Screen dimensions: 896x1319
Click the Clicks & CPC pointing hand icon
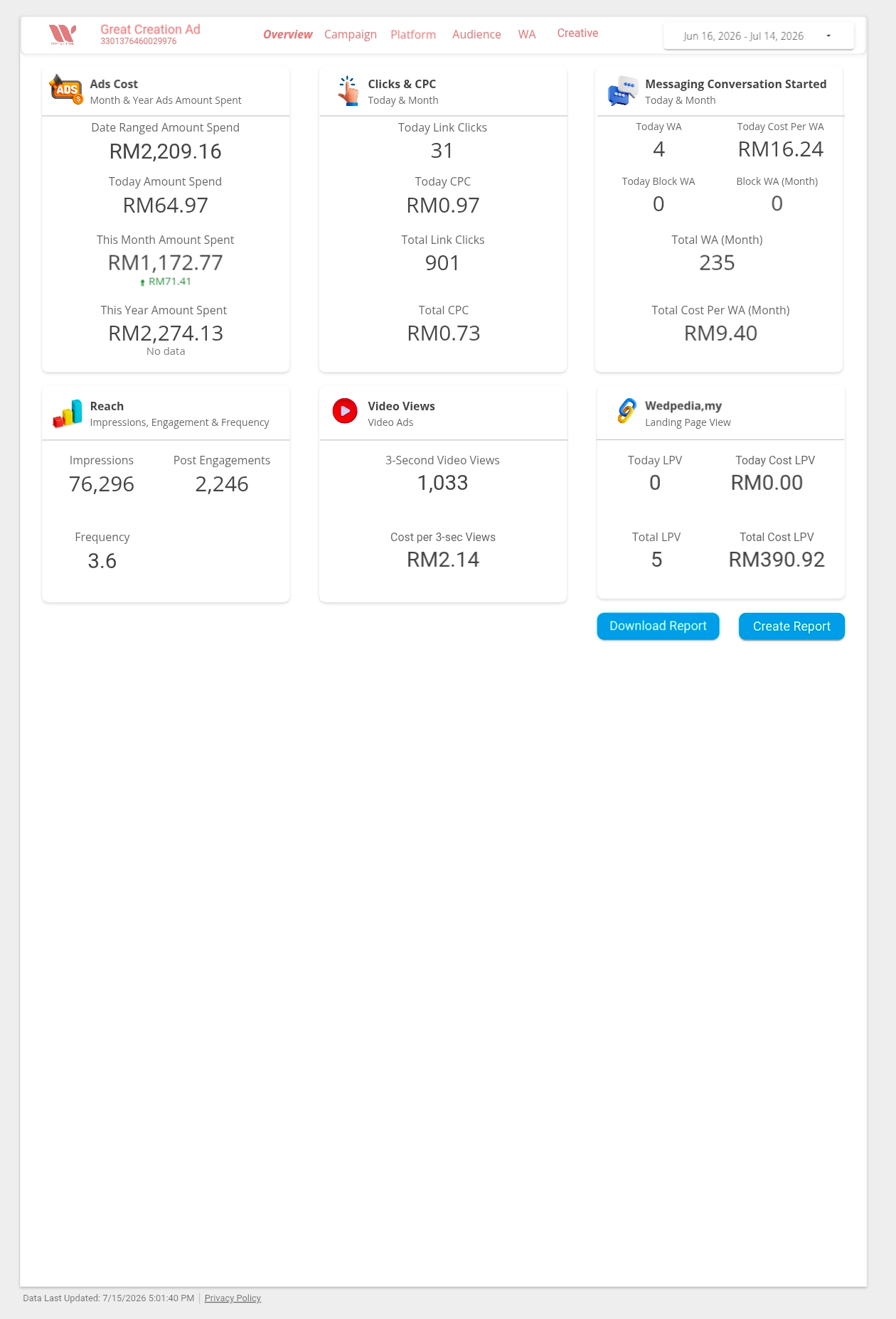[348, 91]
